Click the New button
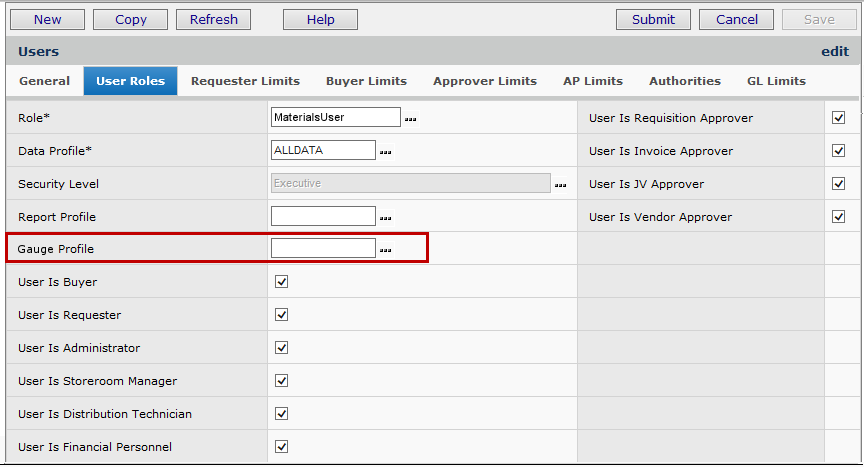The width and height of the screenshot is (864, 467). (47, 19)
